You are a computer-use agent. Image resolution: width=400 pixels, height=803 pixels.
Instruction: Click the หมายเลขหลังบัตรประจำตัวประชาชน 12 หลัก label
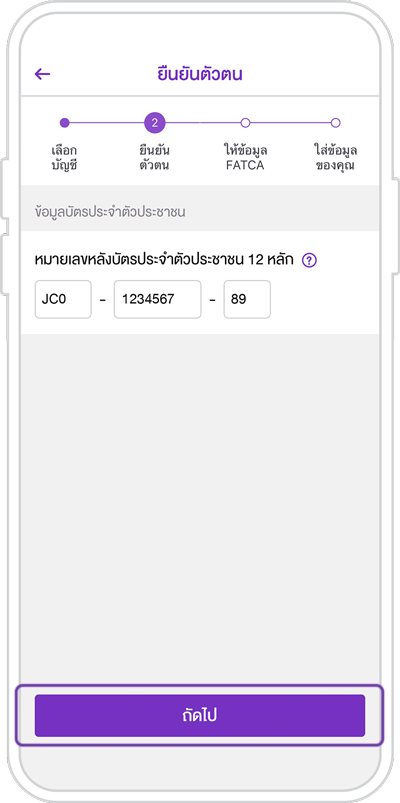(164, 260)
